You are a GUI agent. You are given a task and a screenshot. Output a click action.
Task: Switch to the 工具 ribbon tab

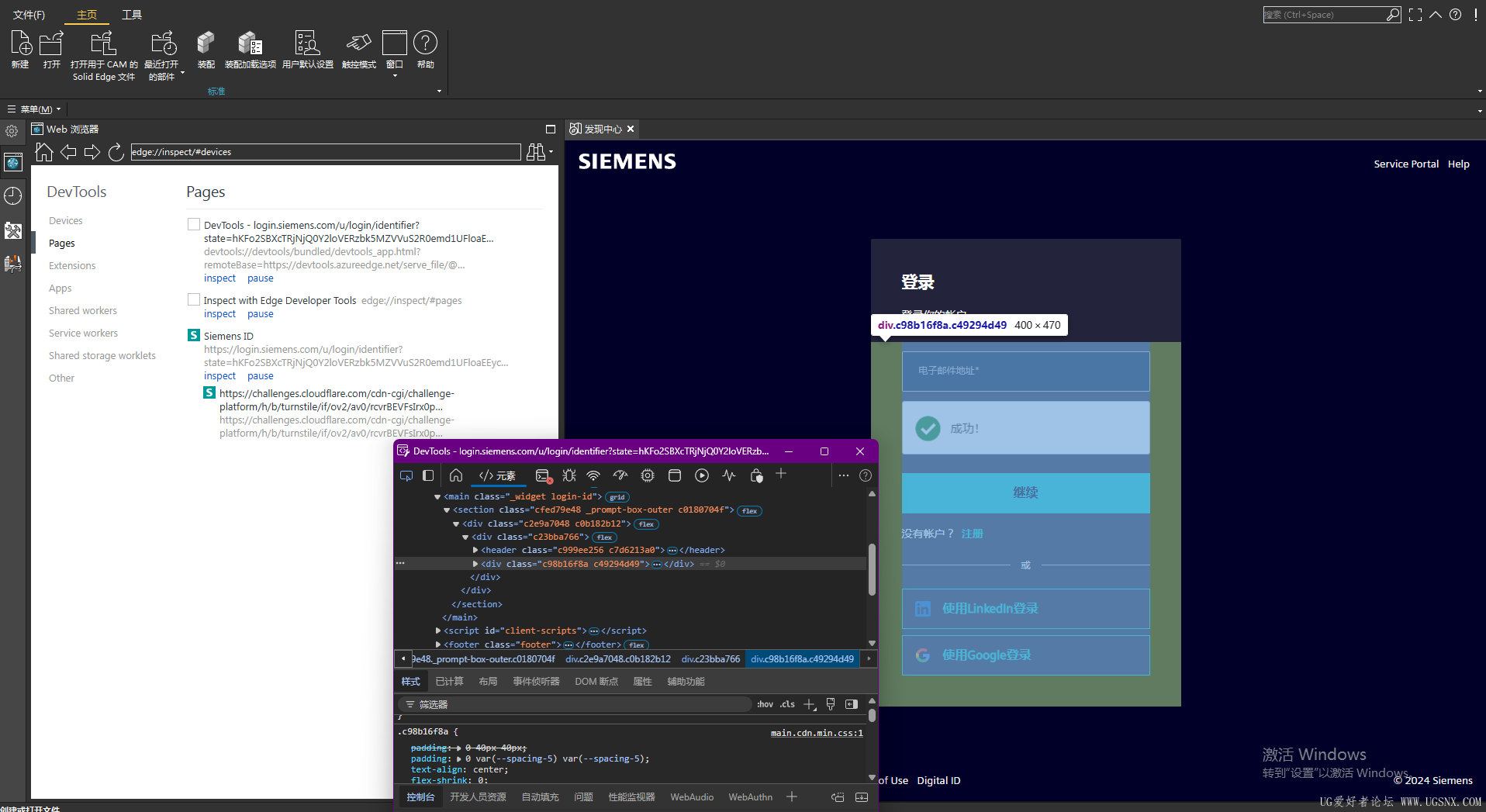[x=132, y=15]
